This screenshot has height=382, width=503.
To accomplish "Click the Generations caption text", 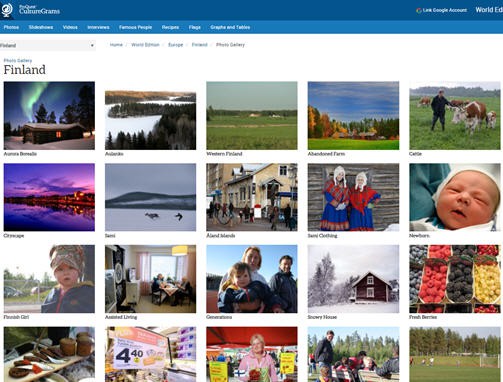I will 219,317.
